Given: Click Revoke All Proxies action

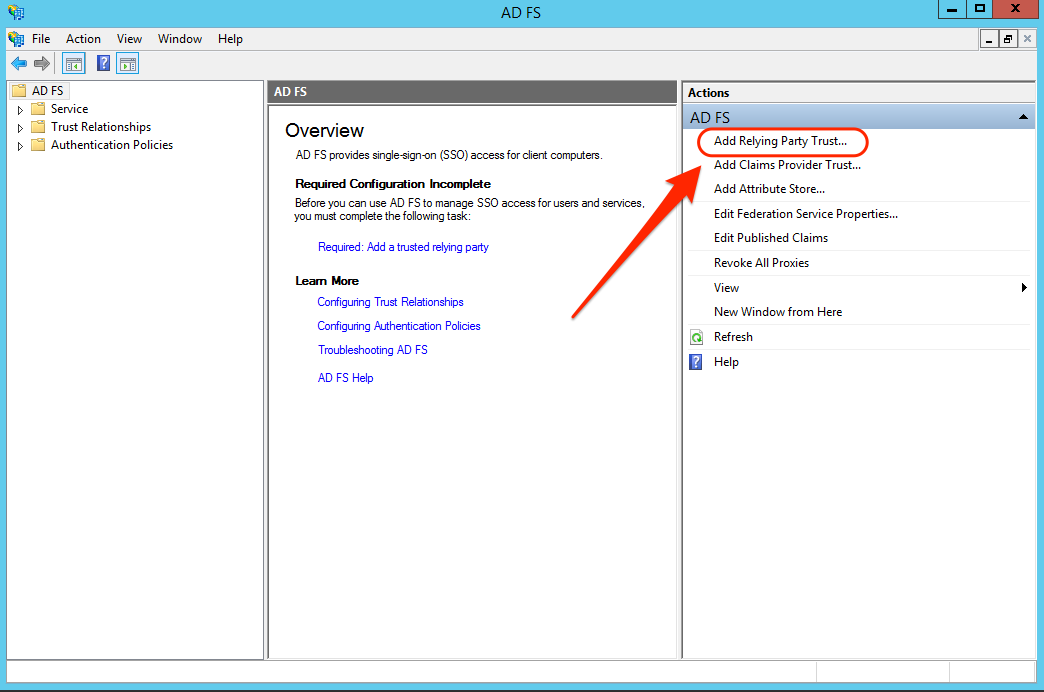Looking at the screenshot, I should (x=761, y=263).
